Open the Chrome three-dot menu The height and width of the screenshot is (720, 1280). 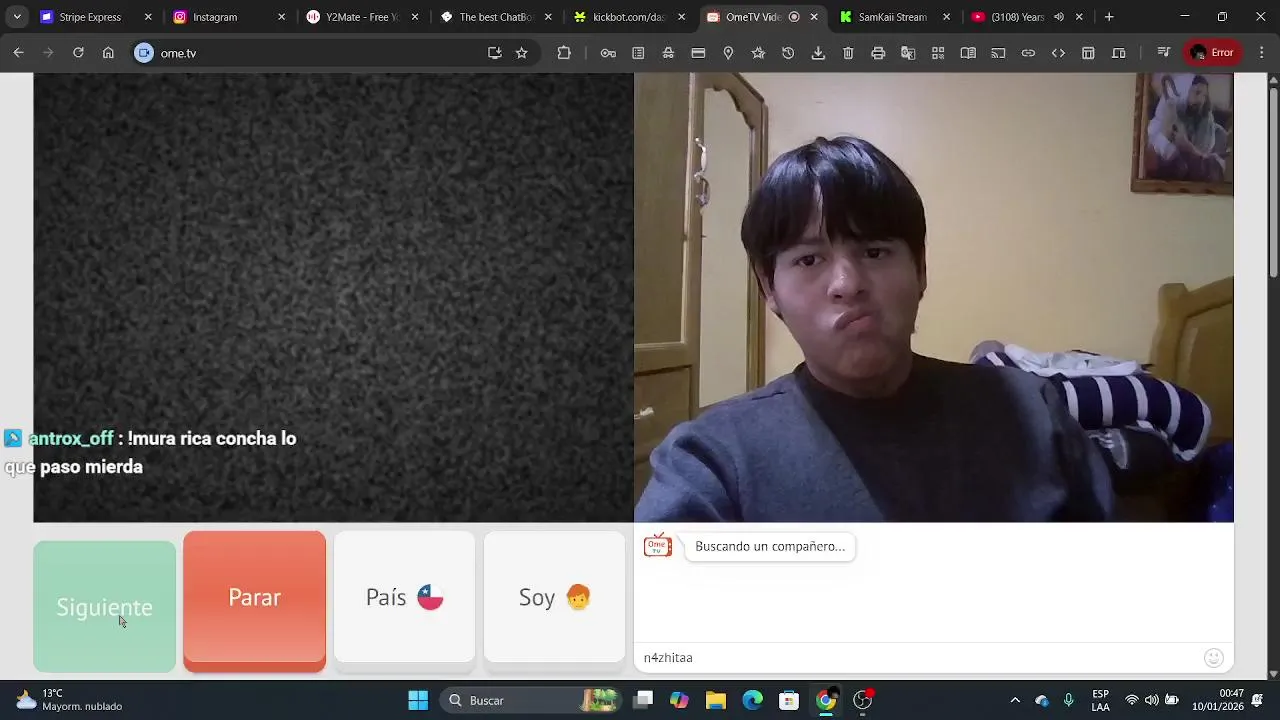point(1262,53)
